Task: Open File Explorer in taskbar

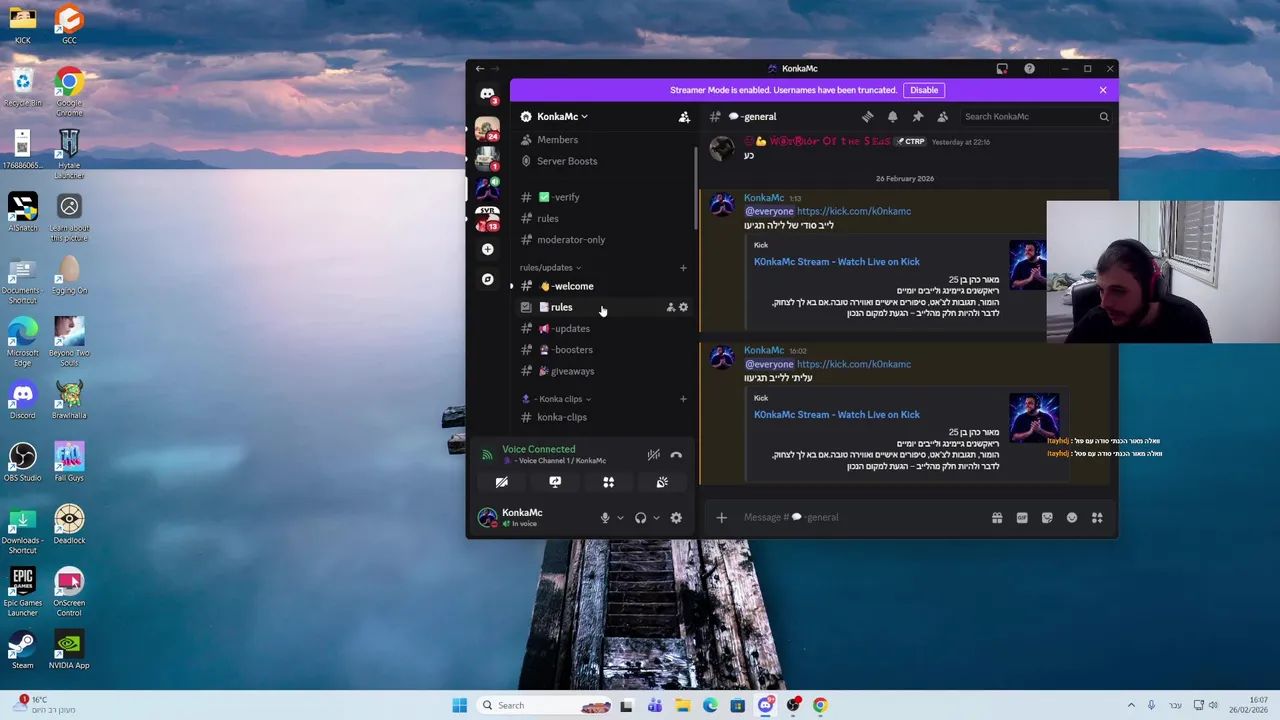Action: click(682, 705)
